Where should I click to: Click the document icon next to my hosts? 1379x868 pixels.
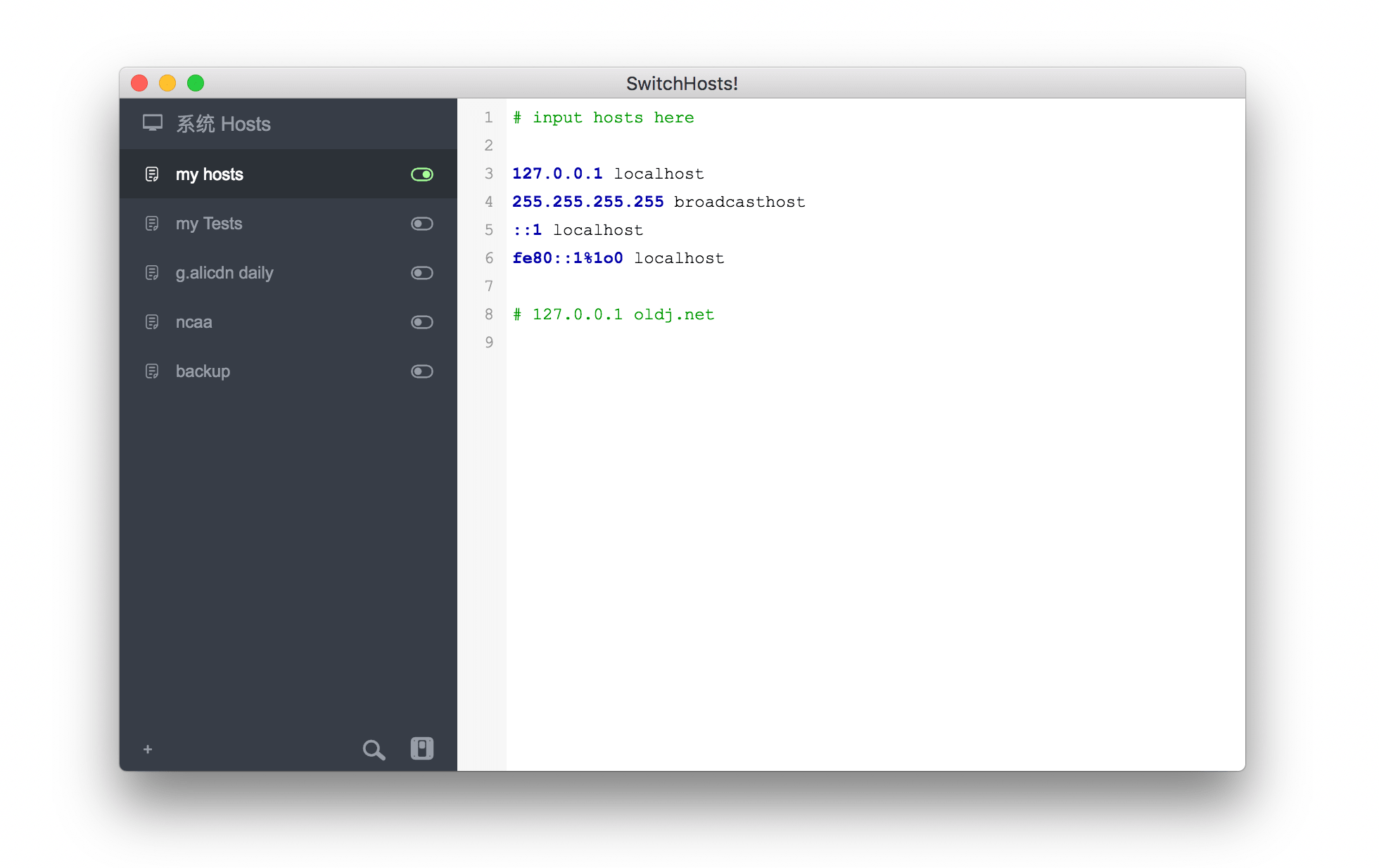(x=152, y=174)
